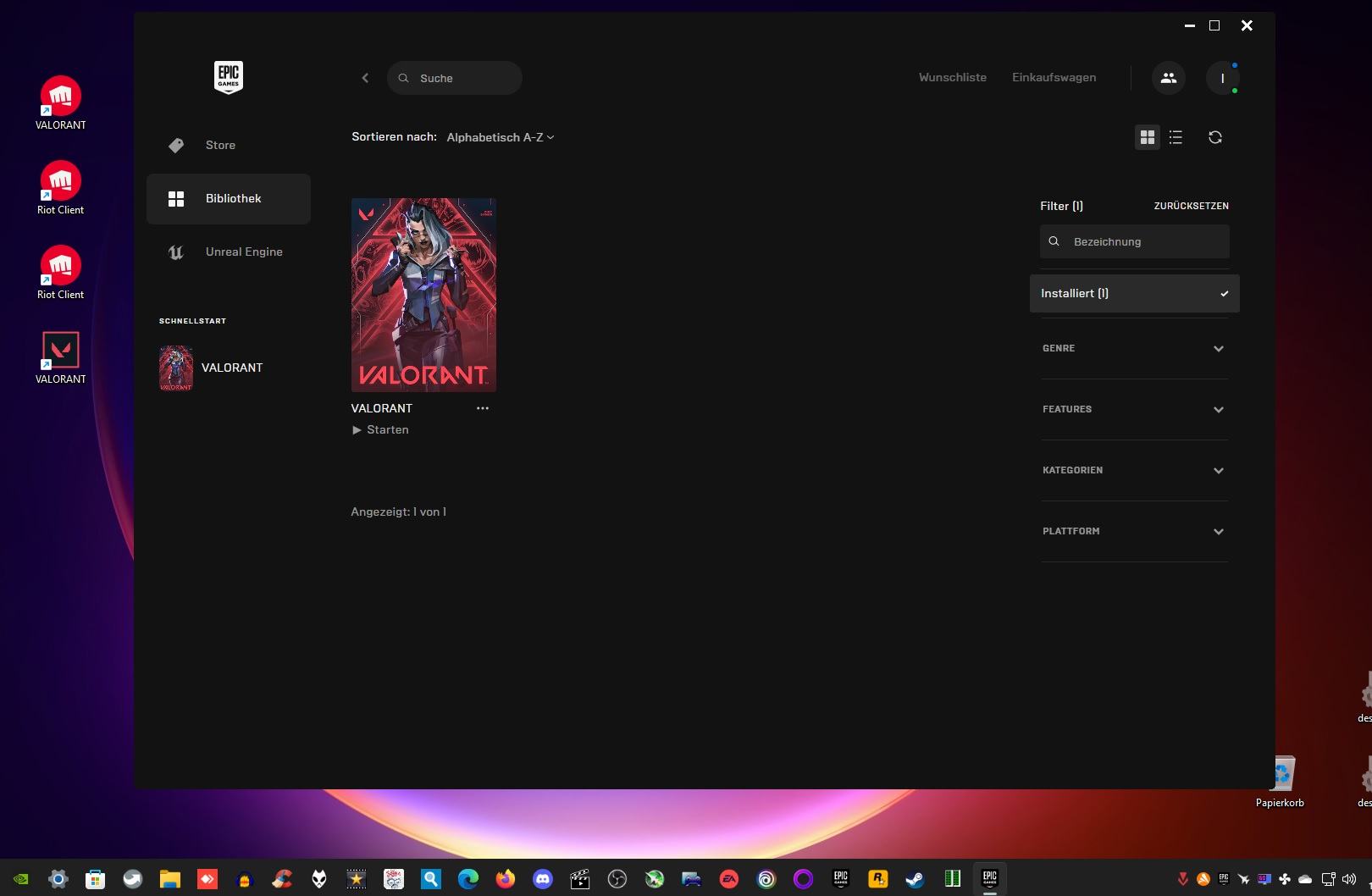Expand the FEATURES filter section

click(1135, 409)
